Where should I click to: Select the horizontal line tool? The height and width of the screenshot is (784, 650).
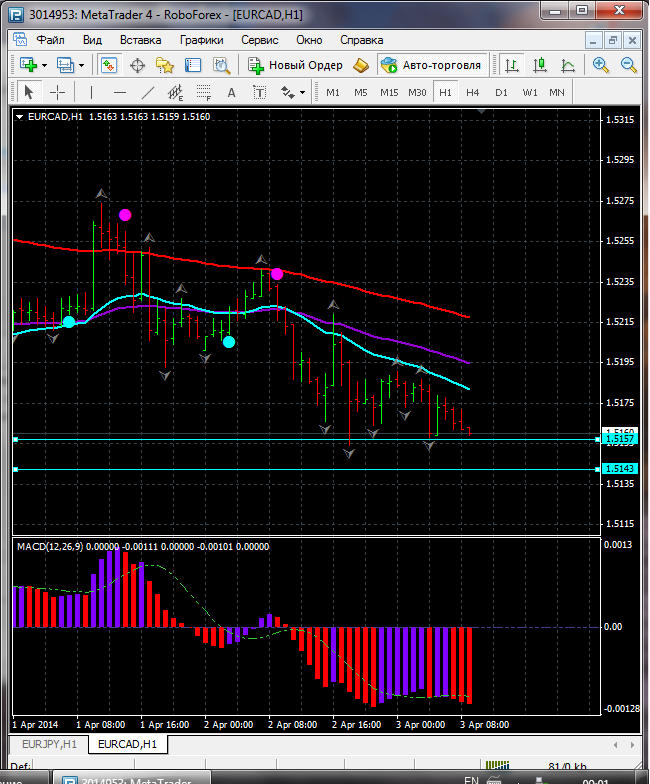120,92
